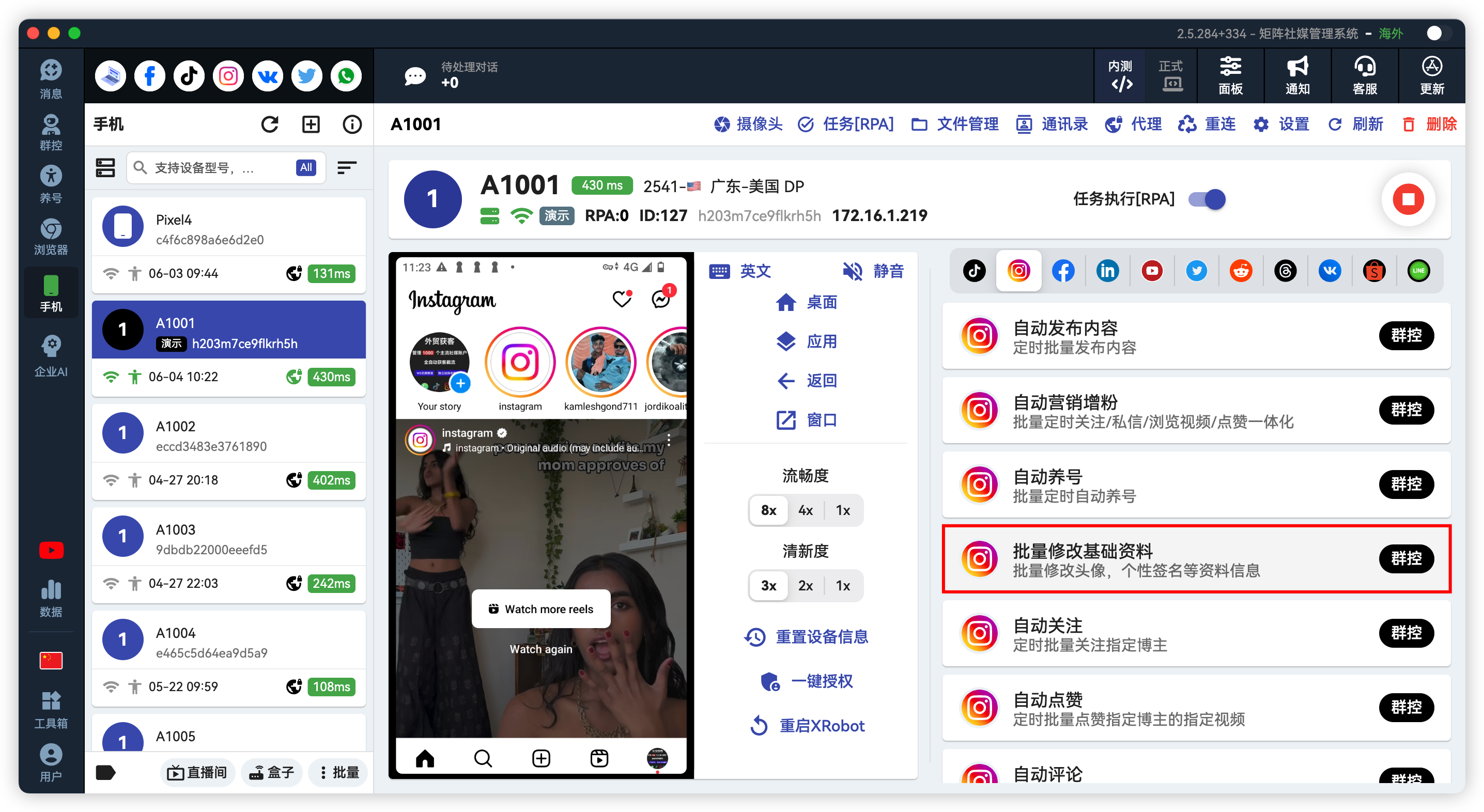Select the LinkedIn platform tab
Screen dimensions: 1484x812
point(1107,271)
